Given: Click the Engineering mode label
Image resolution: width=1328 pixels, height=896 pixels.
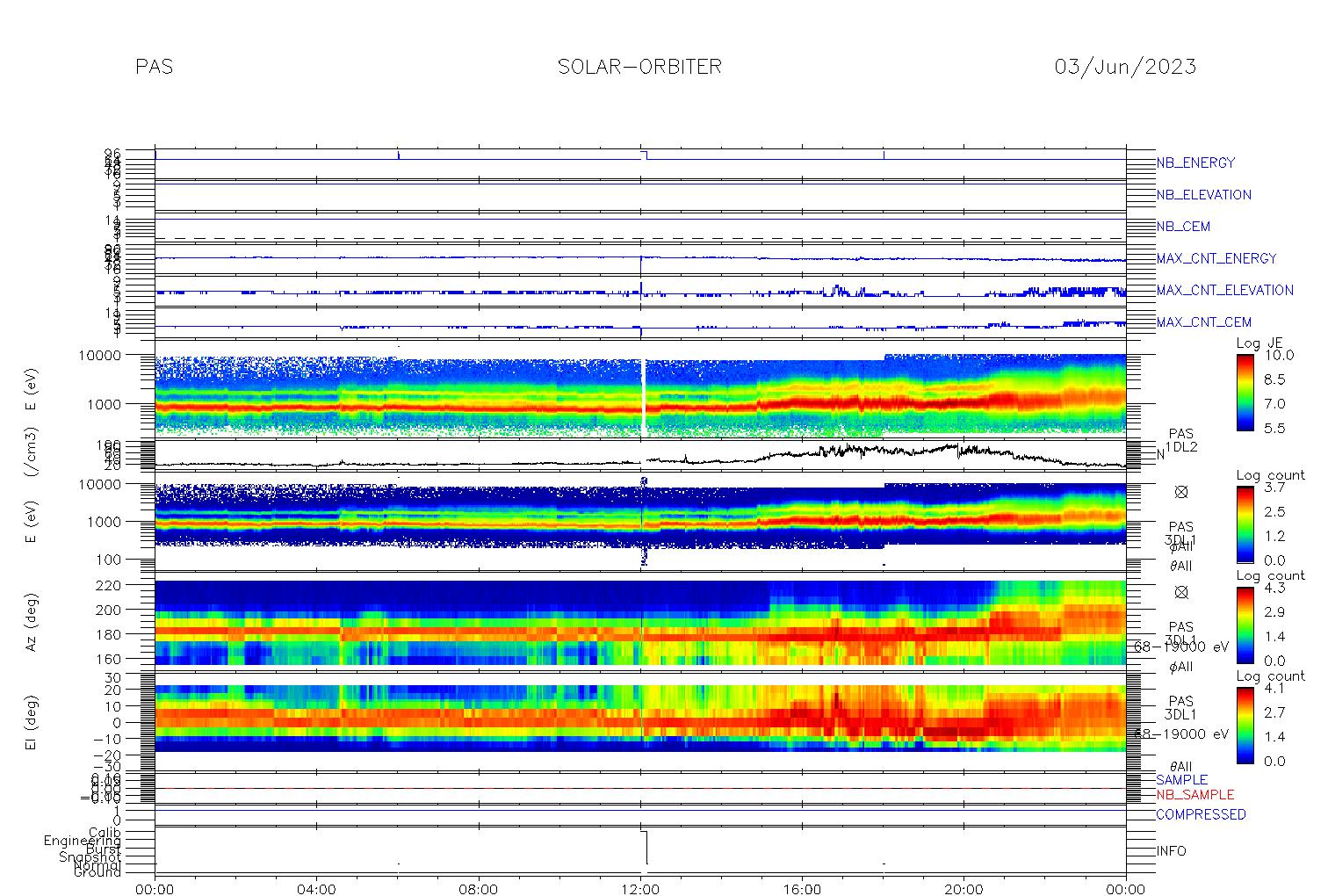Looking at the screenshot, I should click(83, 841).
